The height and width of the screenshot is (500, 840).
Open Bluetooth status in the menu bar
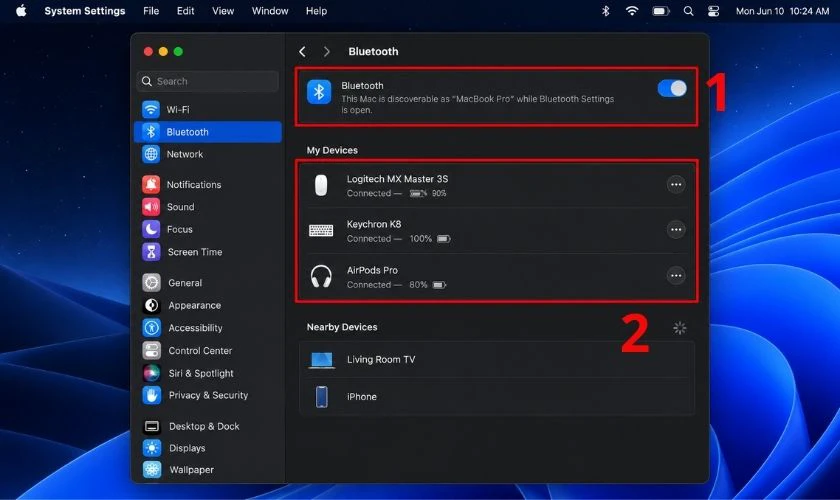click(x=605, y=11)
